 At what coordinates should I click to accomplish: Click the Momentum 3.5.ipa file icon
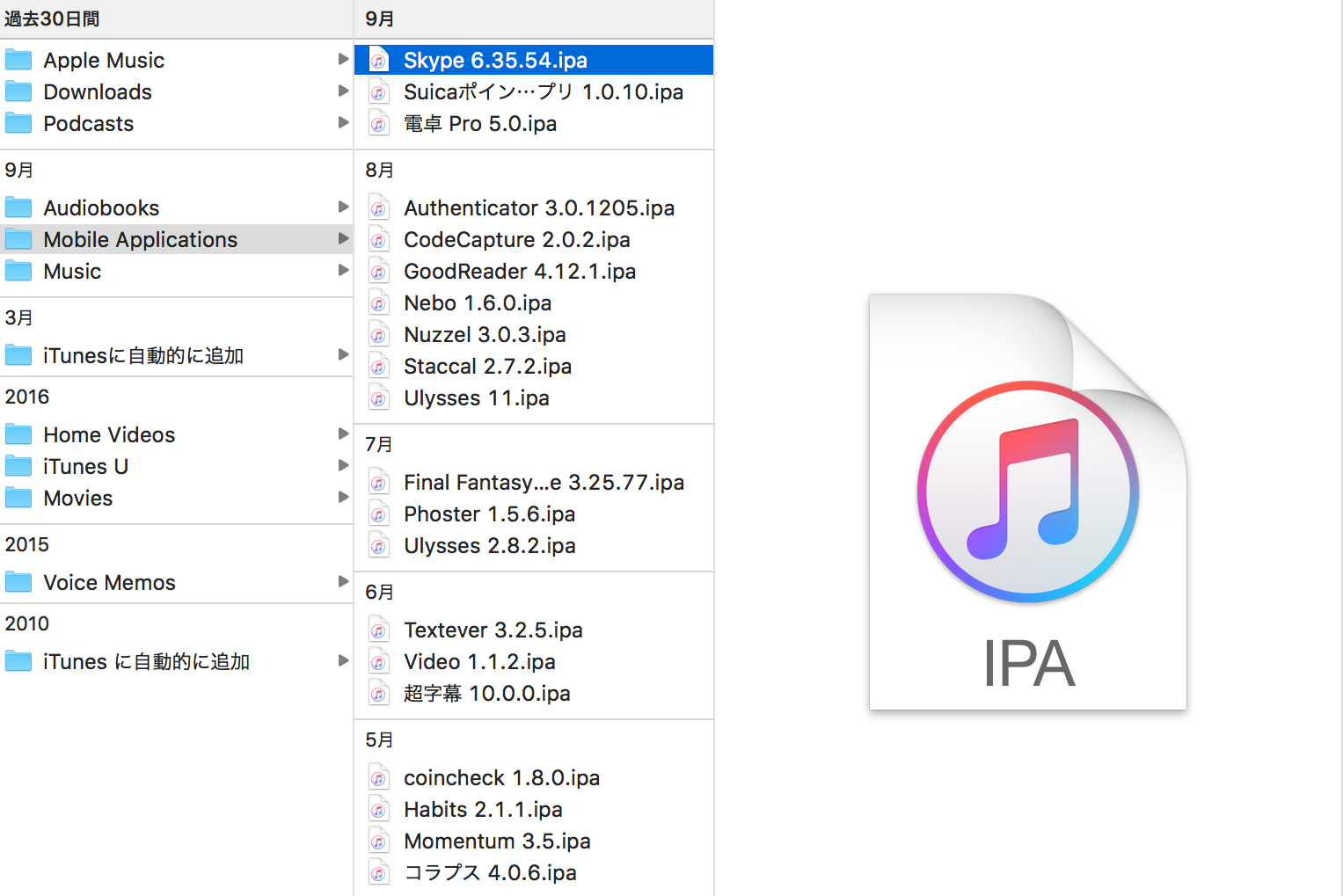pyautogui.click(x=378, y=841)
